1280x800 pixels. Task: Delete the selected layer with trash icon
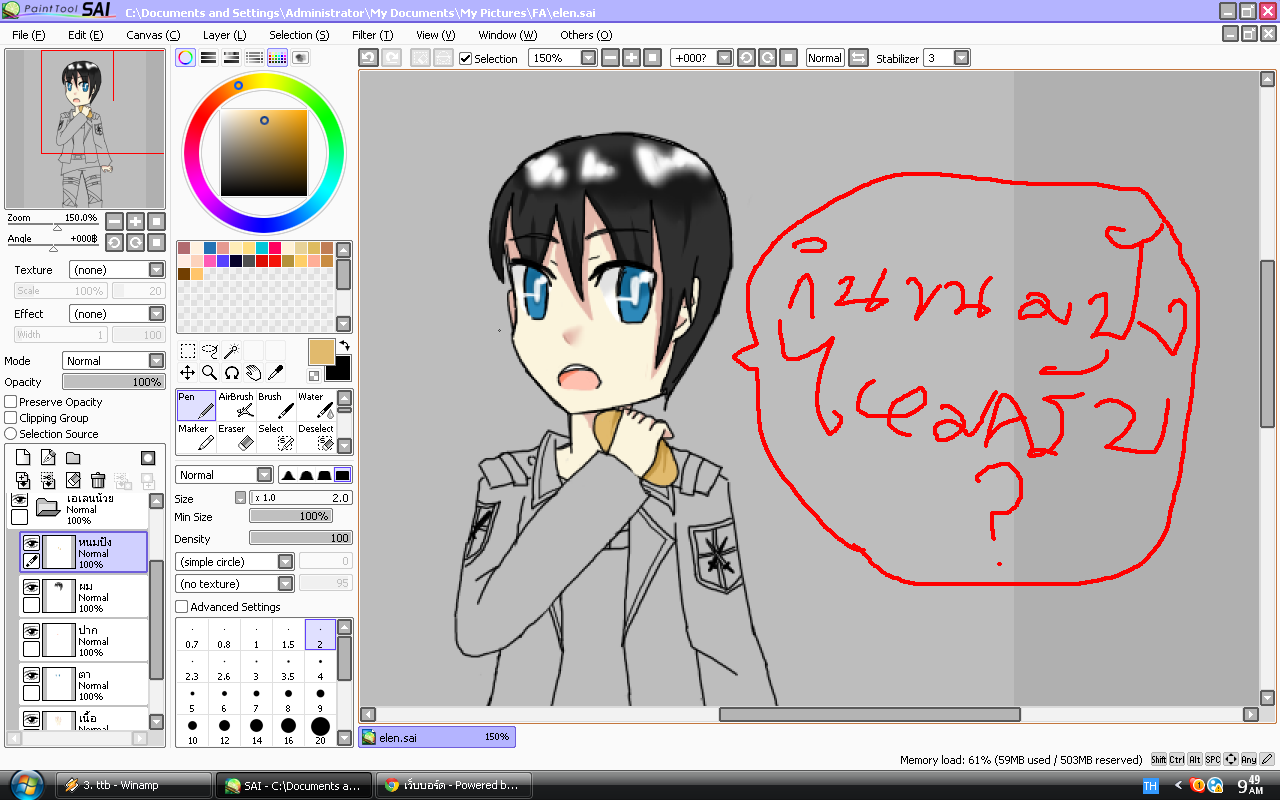click(x=98, y=481)
